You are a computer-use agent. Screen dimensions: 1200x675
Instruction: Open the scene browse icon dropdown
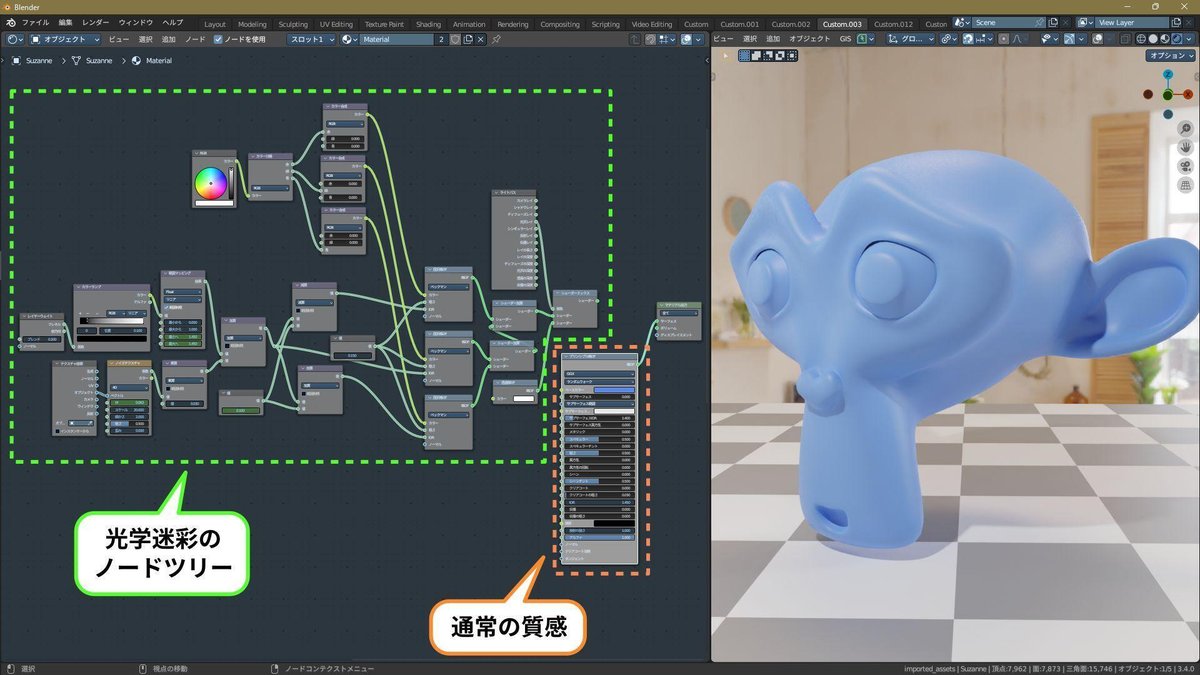click(x=961, y=22)
